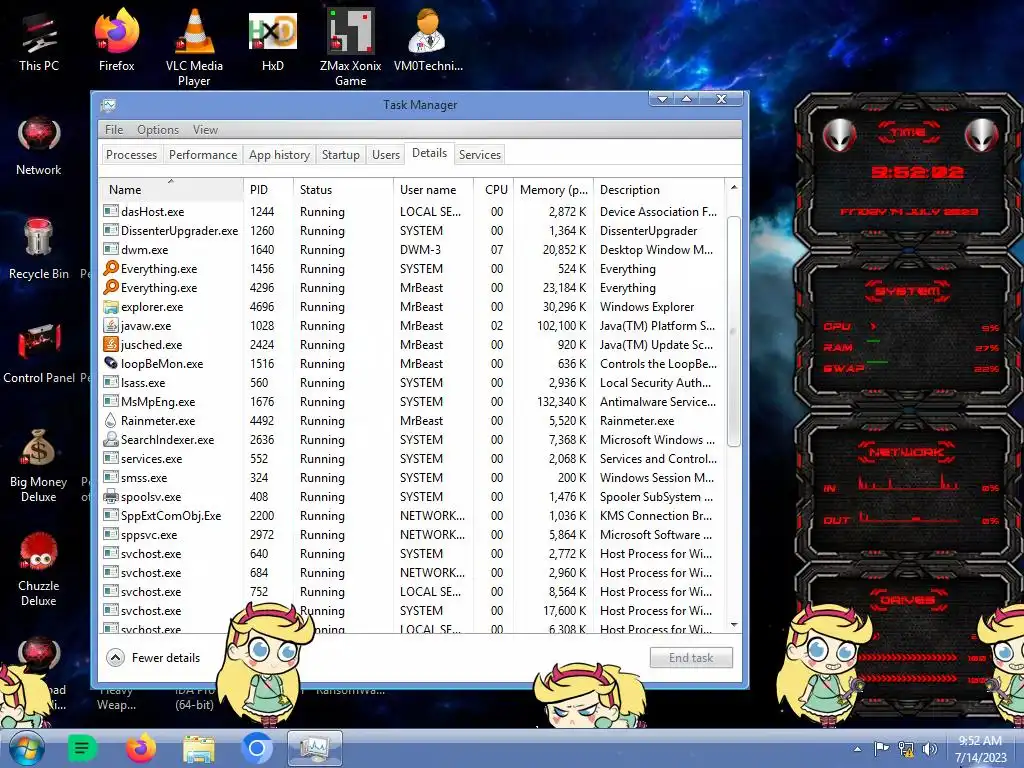Select the dasHost.exe process row

click(x=411, y=212)
